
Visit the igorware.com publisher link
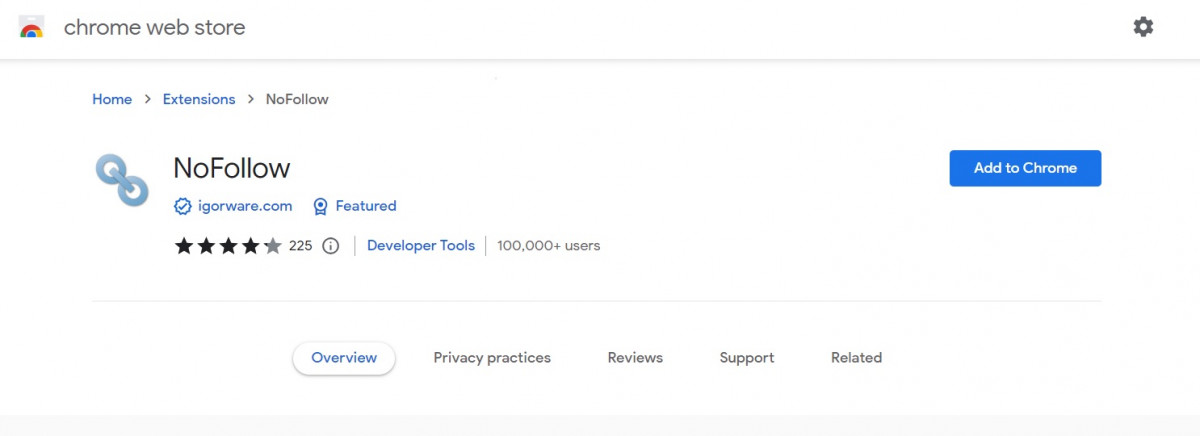coord(245,206)
